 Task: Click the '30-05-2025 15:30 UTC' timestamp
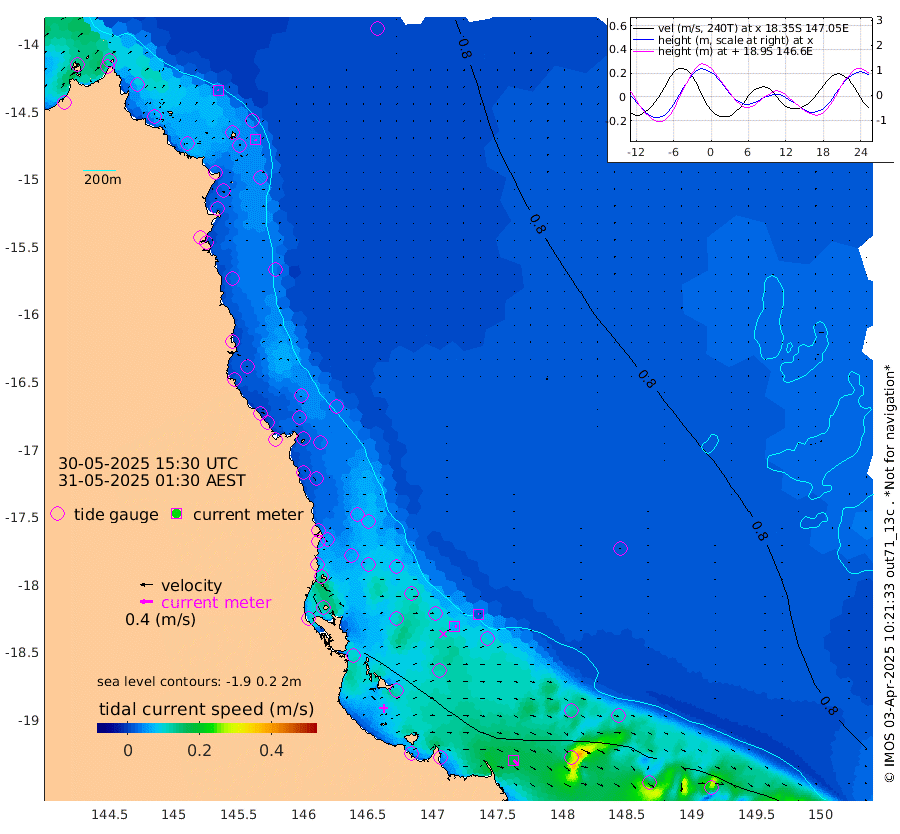148,463
